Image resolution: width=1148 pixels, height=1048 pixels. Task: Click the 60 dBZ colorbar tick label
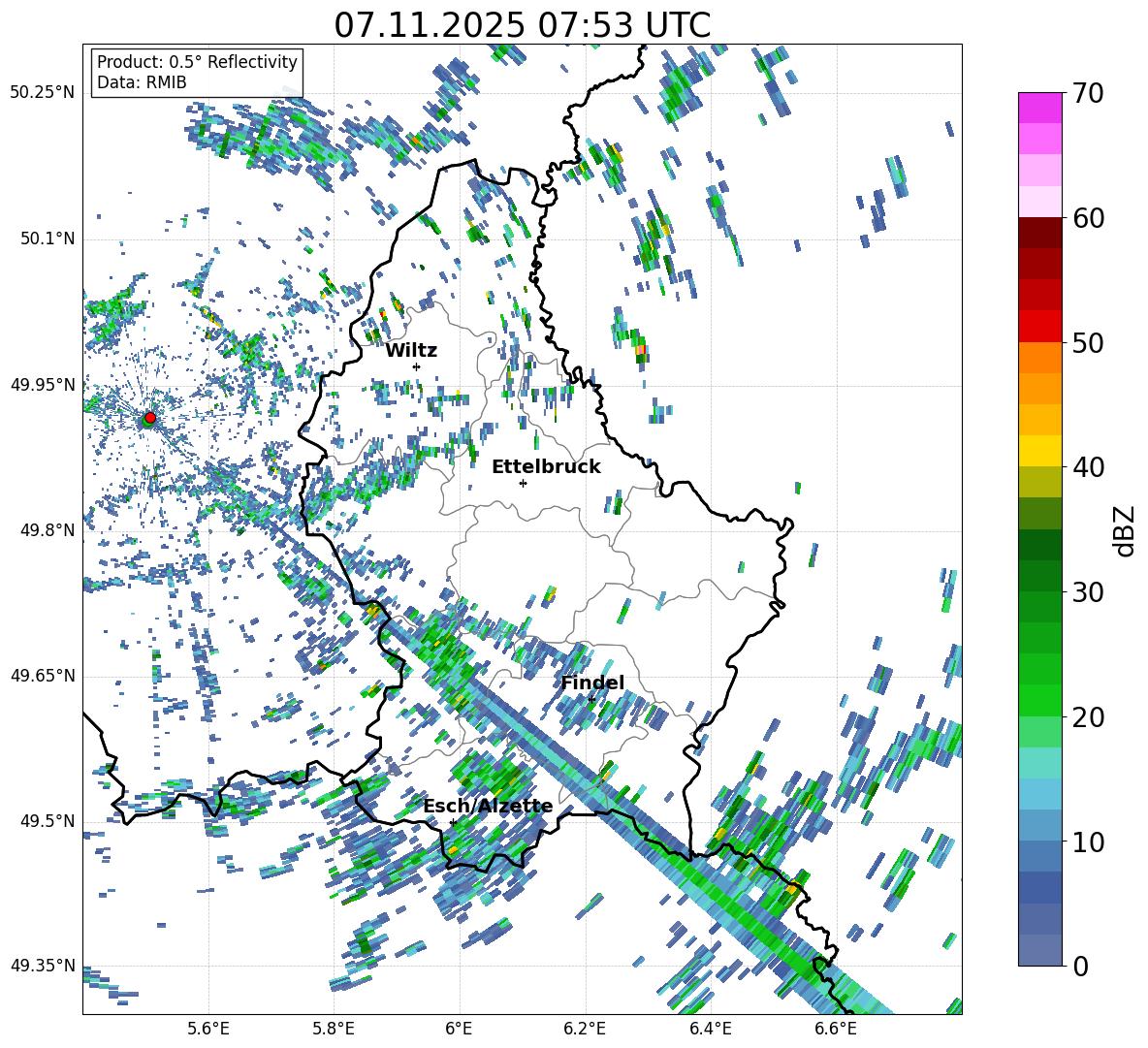coord(1087,218)
